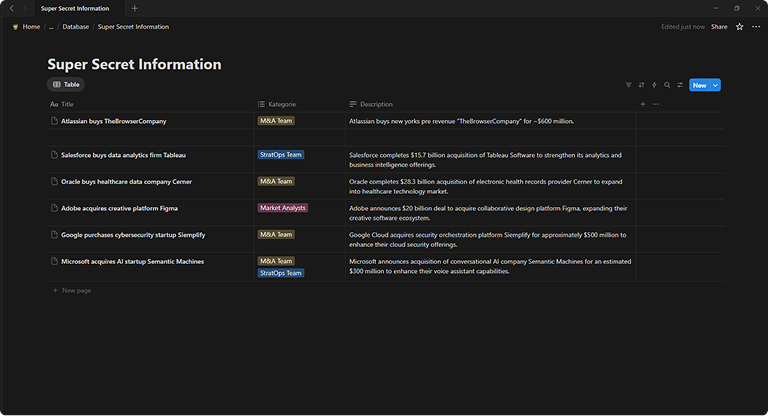Open the Title column header menu

coord(62,104)
